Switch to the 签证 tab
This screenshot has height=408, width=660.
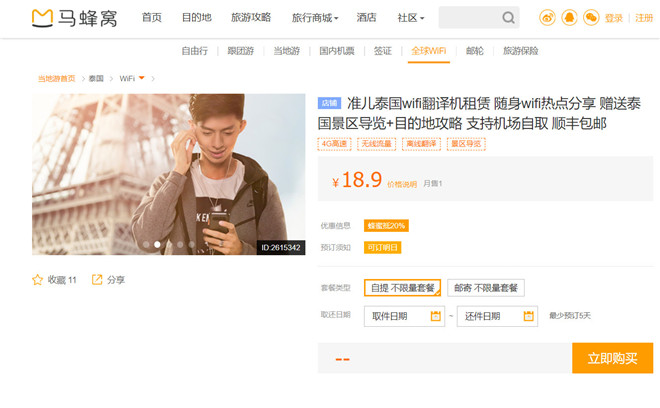click(383, 51)
